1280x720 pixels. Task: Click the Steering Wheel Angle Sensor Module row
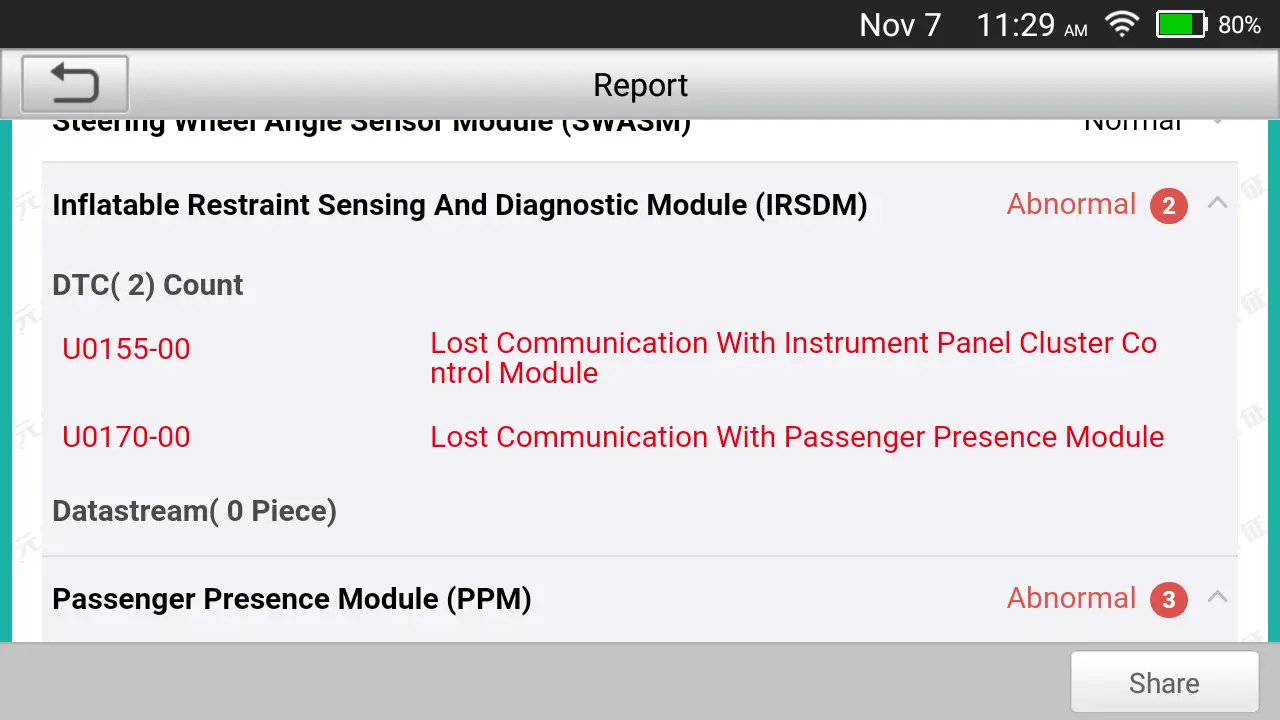(640, 129)
